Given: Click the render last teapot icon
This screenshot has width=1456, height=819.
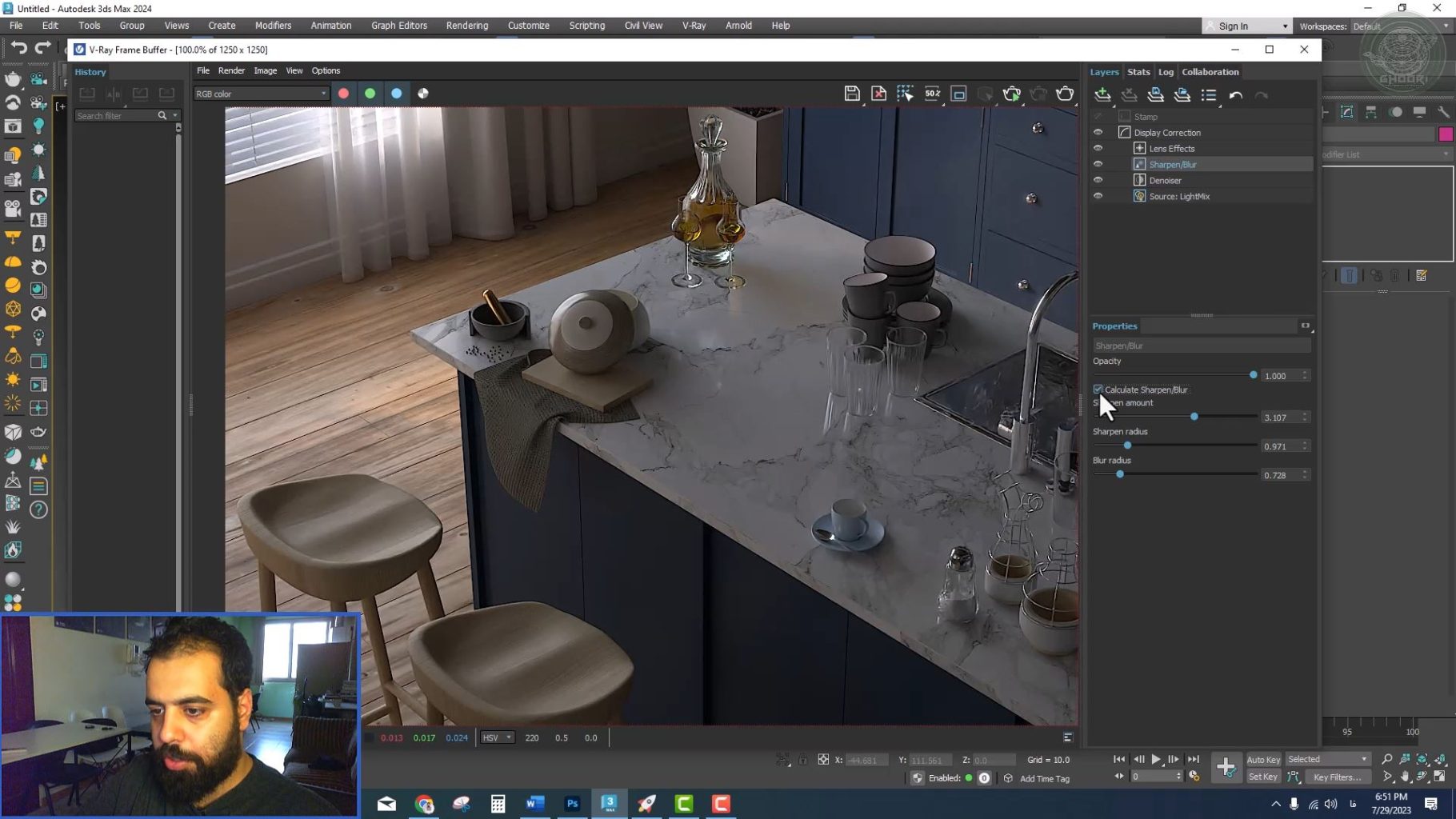Looking at the screenshot, I should pyautogui.click(x=1065, y=94).
